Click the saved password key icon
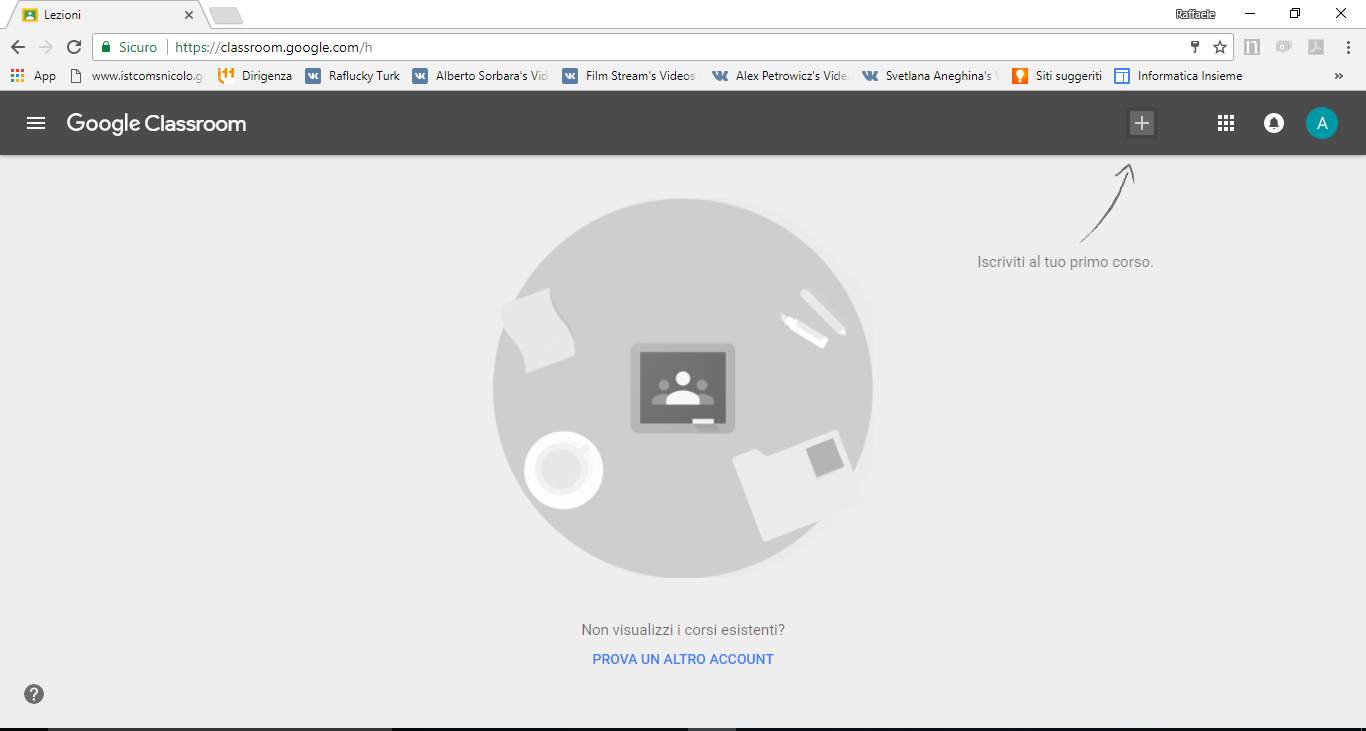This screenshot has width=1366, height=731. tap(1194, 47)
